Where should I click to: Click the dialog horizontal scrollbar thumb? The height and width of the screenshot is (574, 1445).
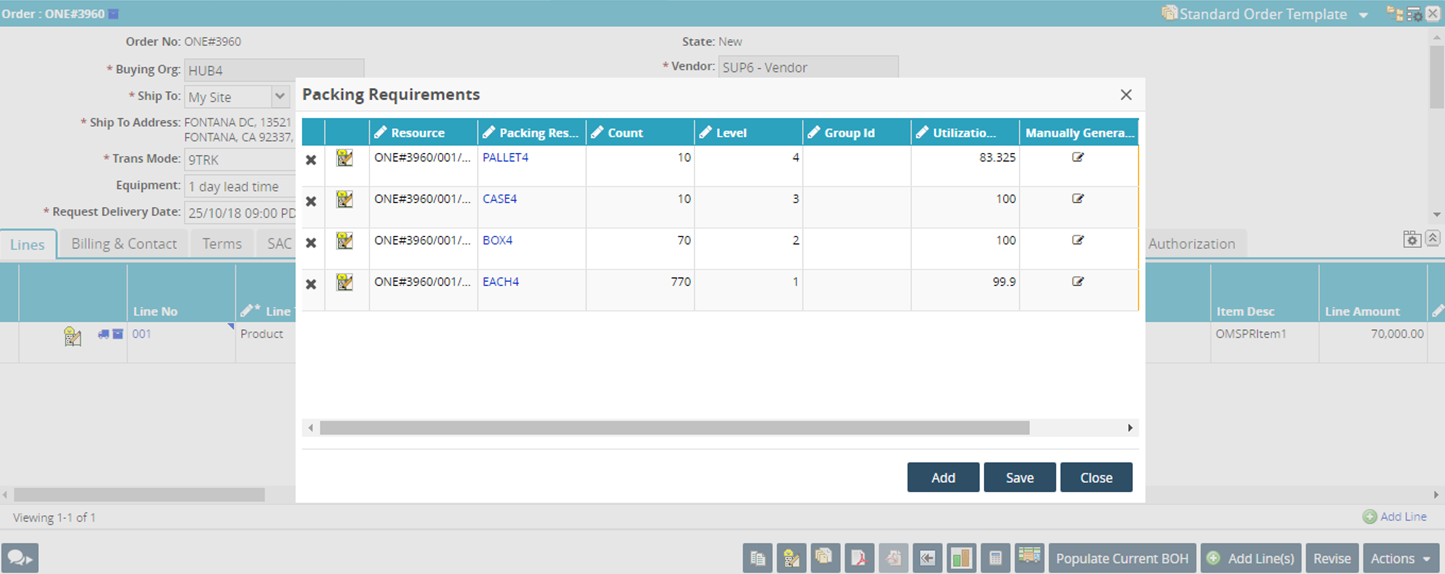click(x=674, y=428)
